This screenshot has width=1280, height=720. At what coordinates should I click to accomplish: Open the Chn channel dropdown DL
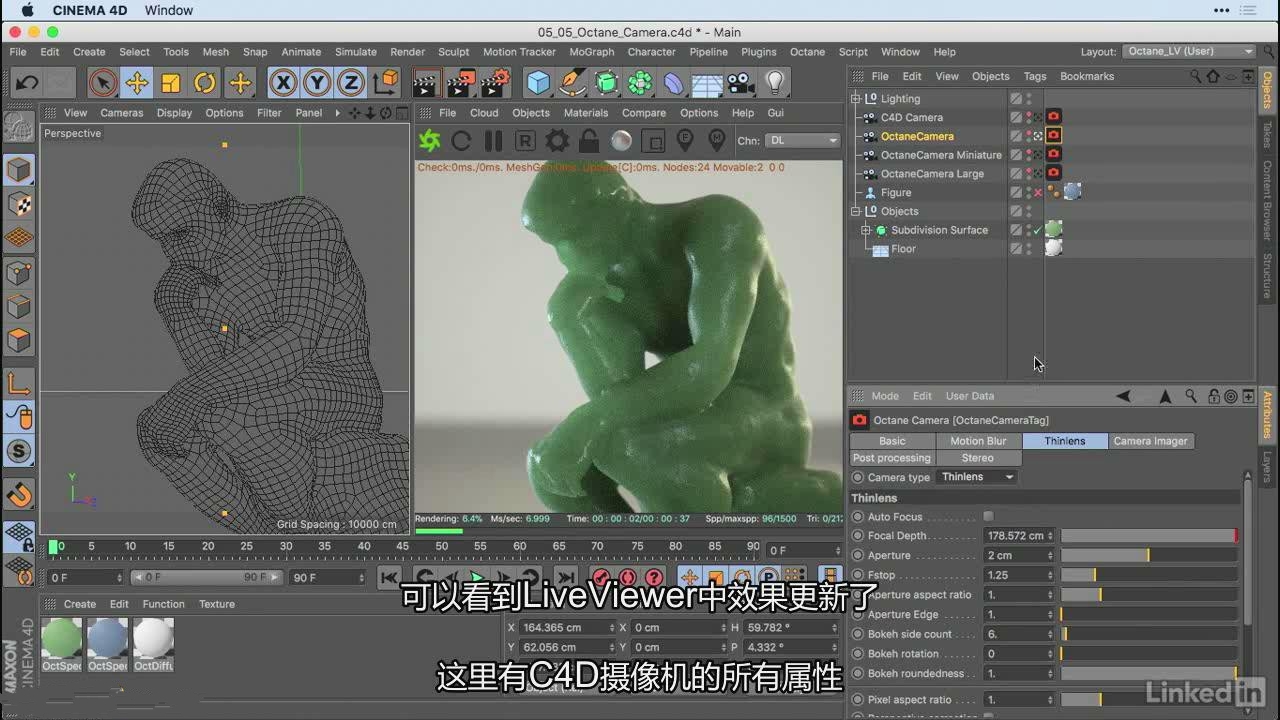click(803, 141)
